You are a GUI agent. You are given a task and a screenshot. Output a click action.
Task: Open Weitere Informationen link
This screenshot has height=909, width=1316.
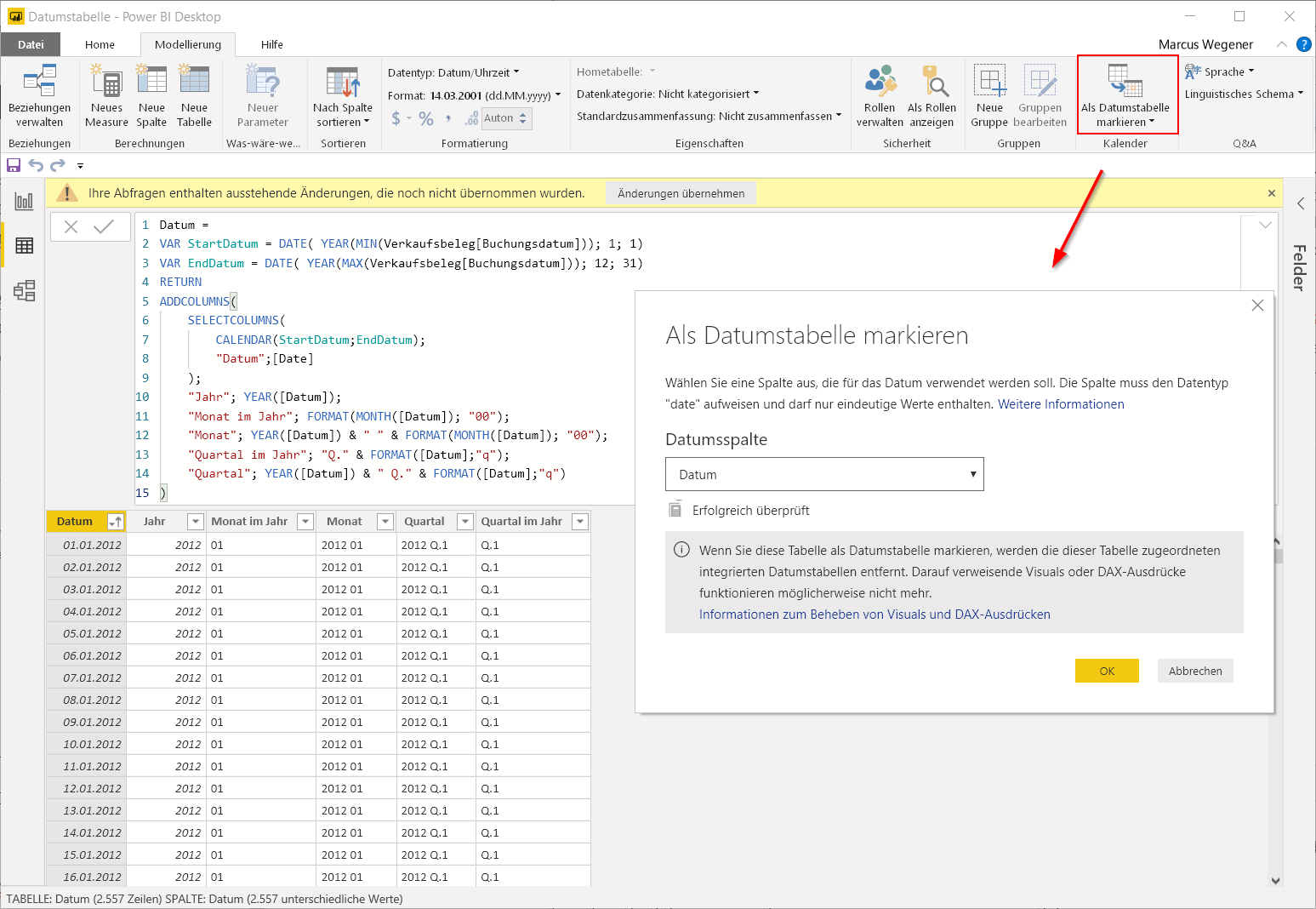[x=1061, y=404]
